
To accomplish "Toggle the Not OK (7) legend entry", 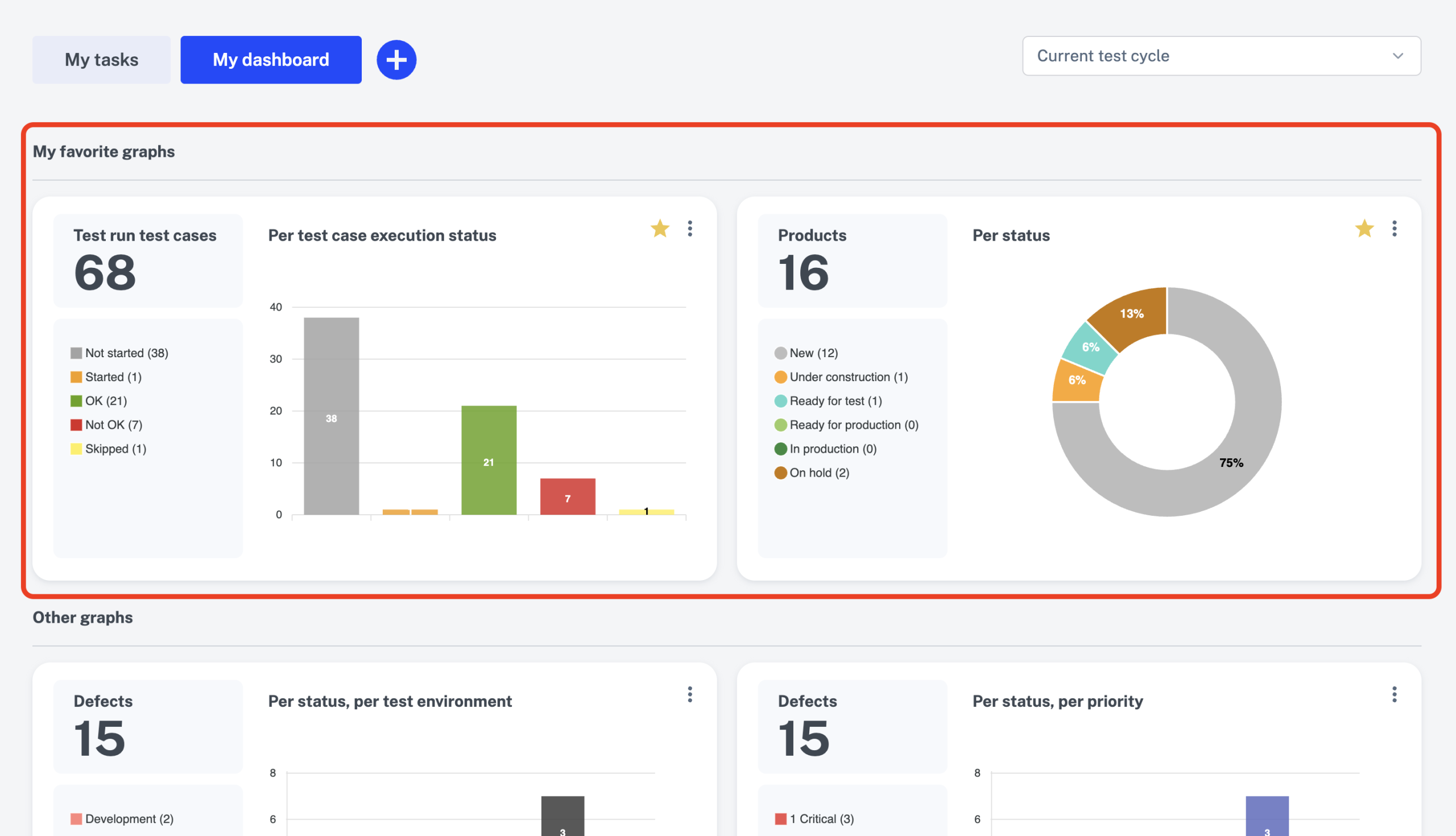I will click(107, 425).
